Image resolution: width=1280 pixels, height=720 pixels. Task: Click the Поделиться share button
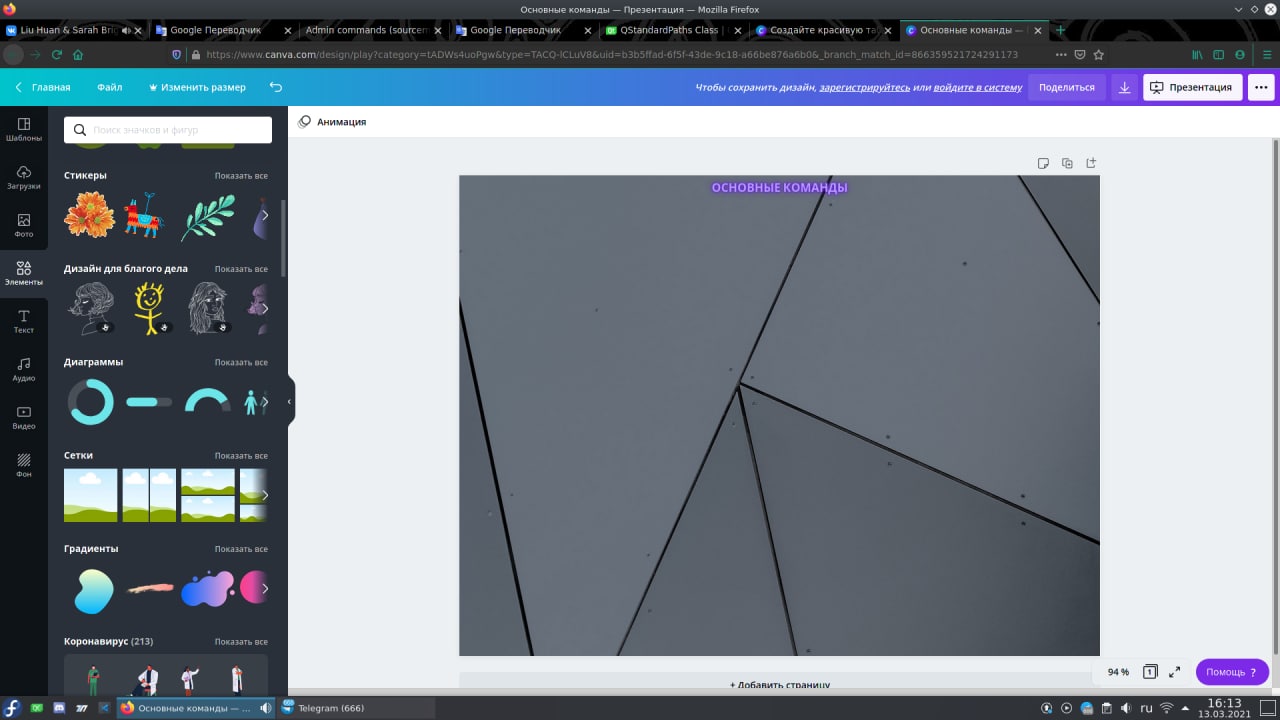coord(1066,87)
